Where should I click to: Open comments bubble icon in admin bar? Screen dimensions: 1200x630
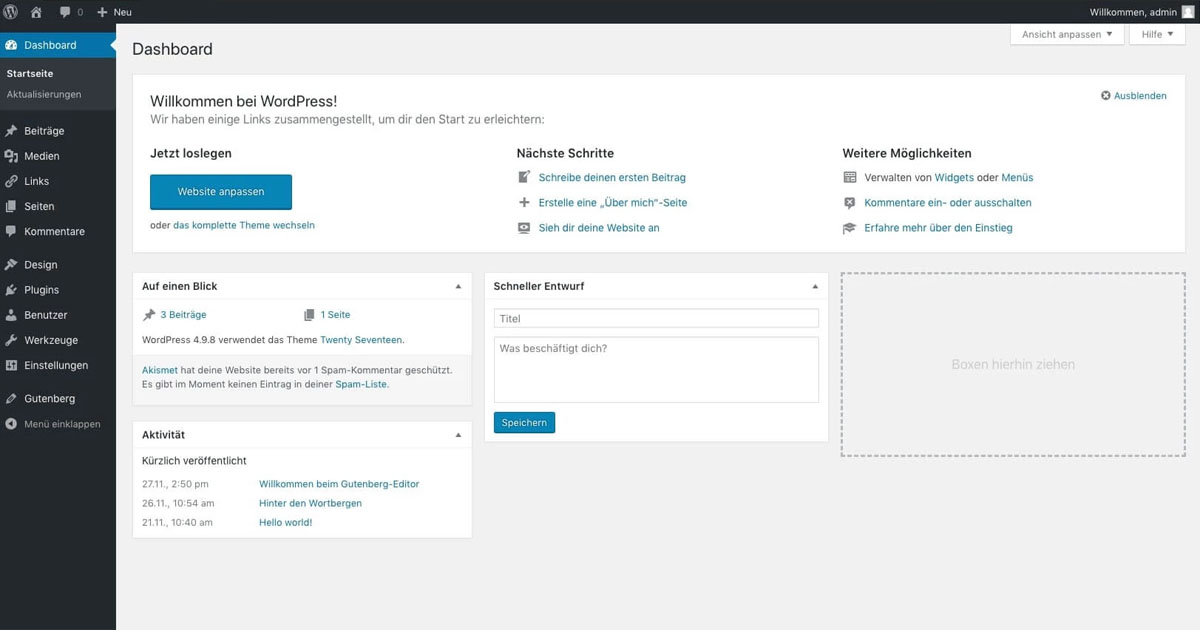click(65, 12)
